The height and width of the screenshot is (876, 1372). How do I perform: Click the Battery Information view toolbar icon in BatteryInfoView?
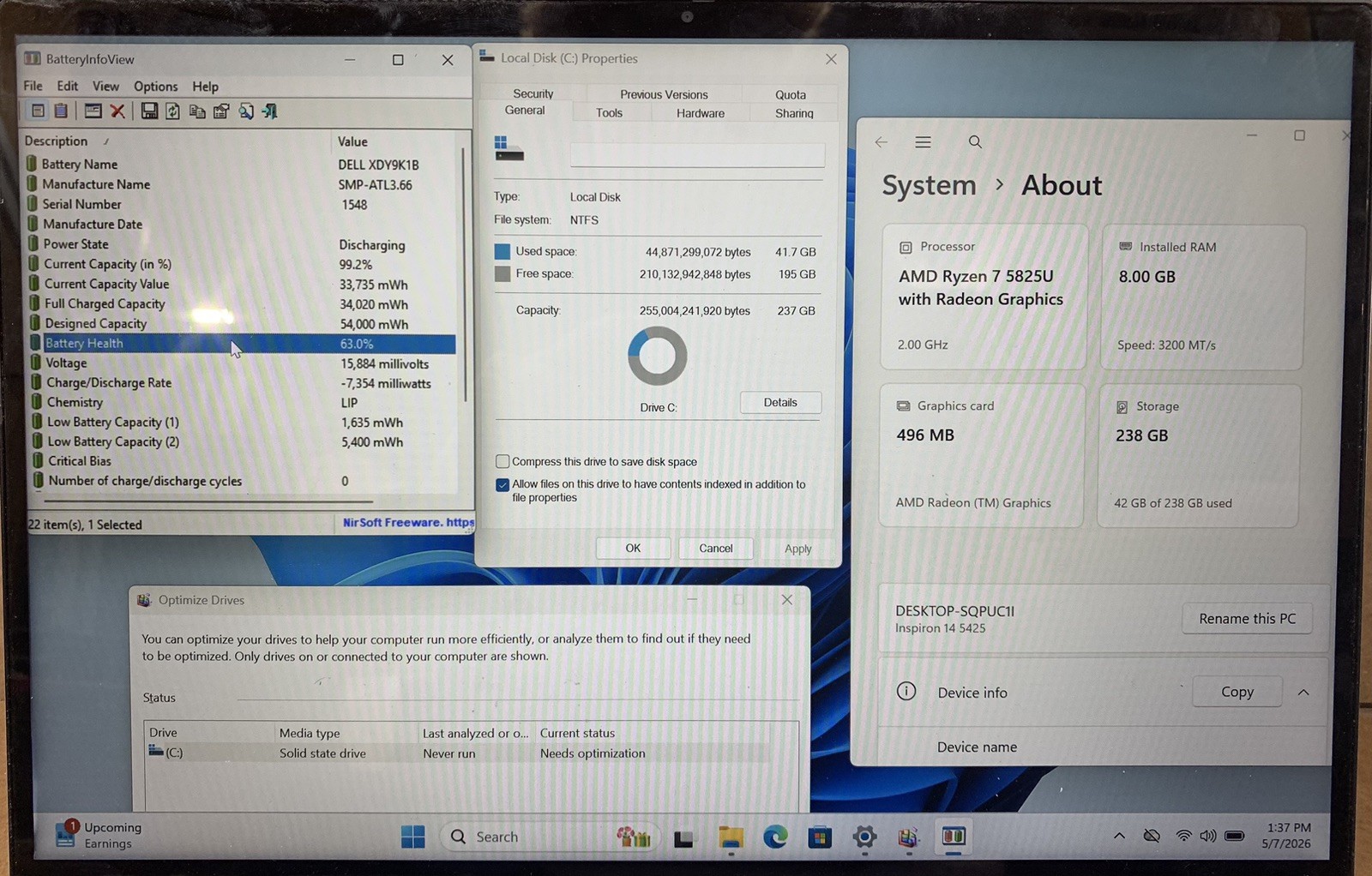(x=38, y=111)
